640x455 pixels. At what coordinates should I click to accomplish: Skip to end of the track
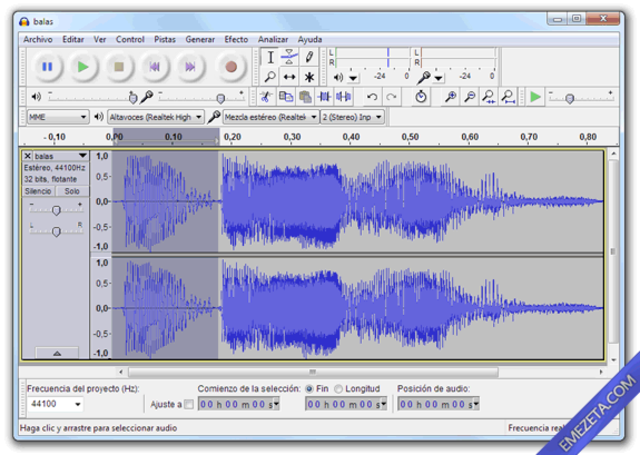pyautogui.click(x=190, y=67)
